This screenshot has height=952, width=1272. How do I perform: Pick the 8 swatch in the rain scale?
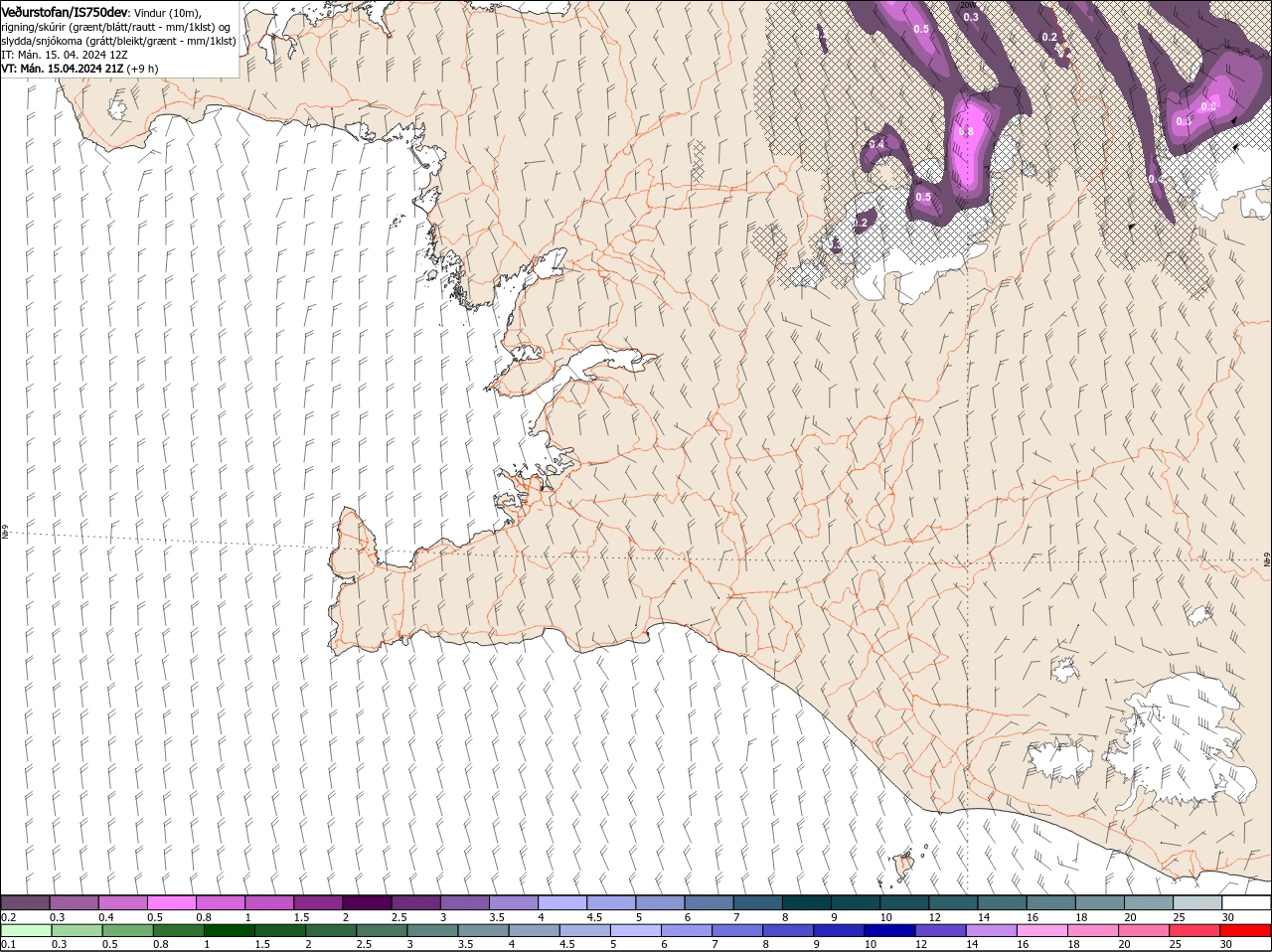(x=789, y=931)
